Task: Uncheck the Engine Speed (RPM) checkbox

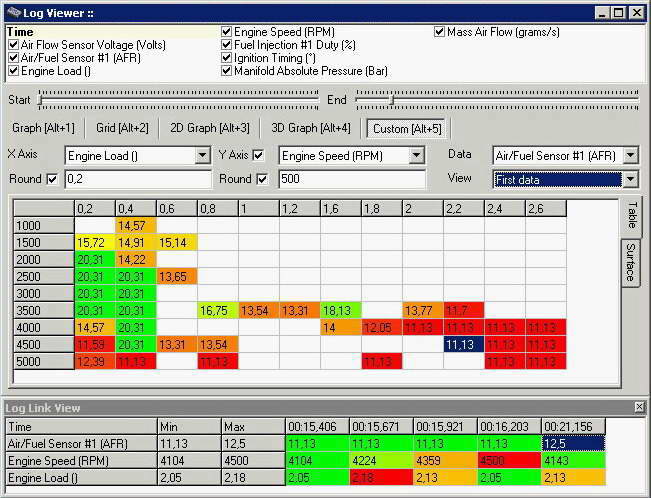Action: 226,32
